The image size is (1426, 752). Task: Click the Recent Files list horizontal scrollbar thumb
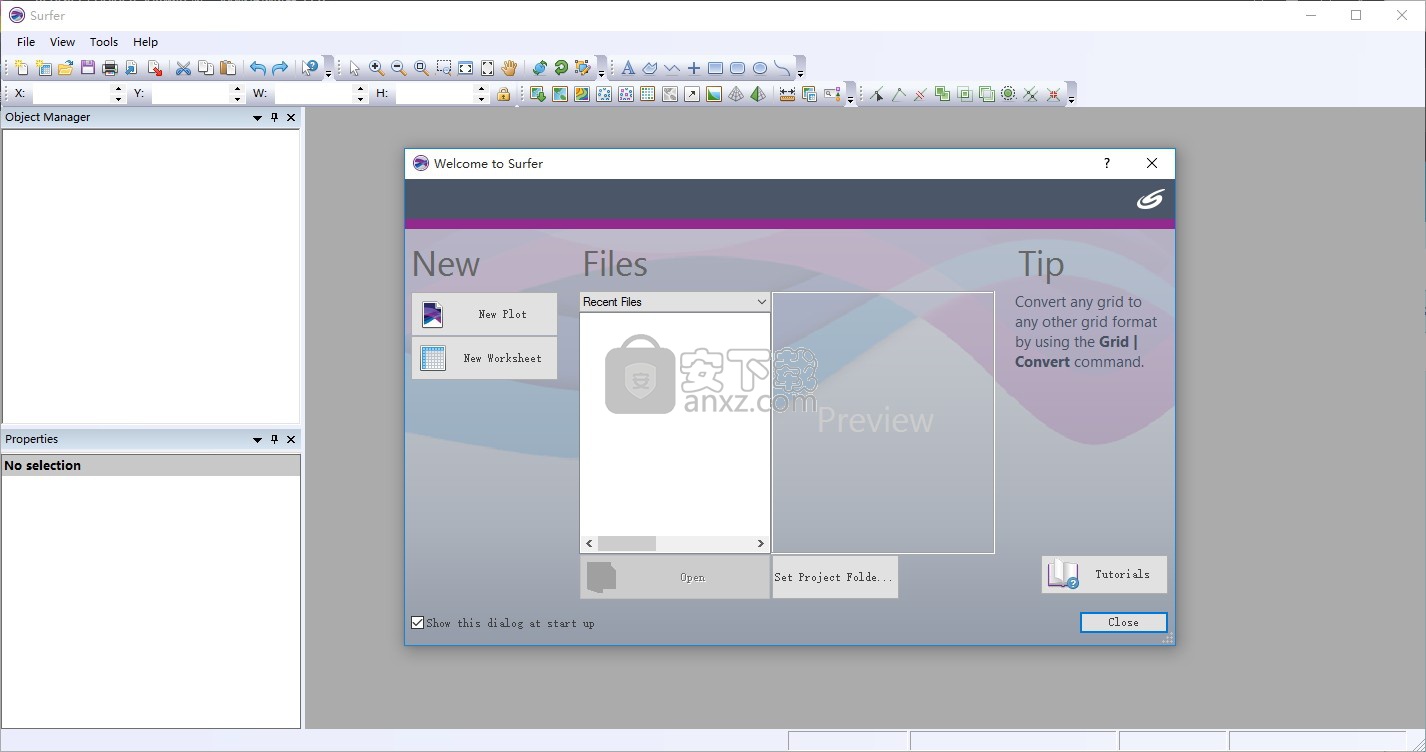pos(627,544)
